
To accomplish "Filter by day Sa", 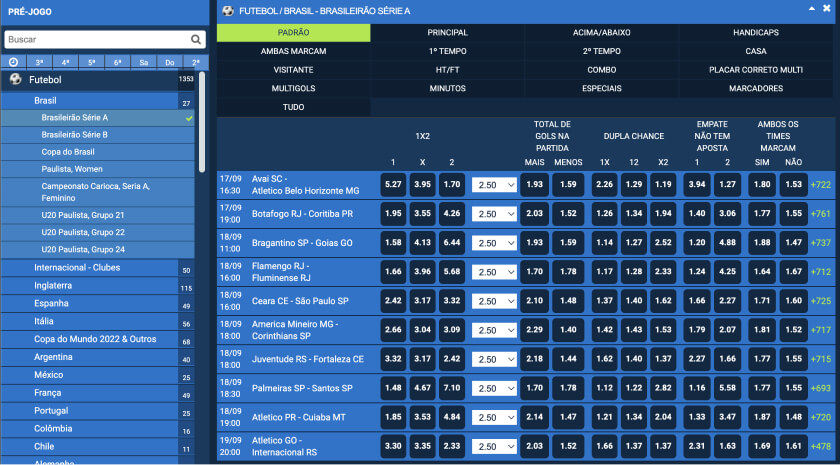I will tap(144, 62).
